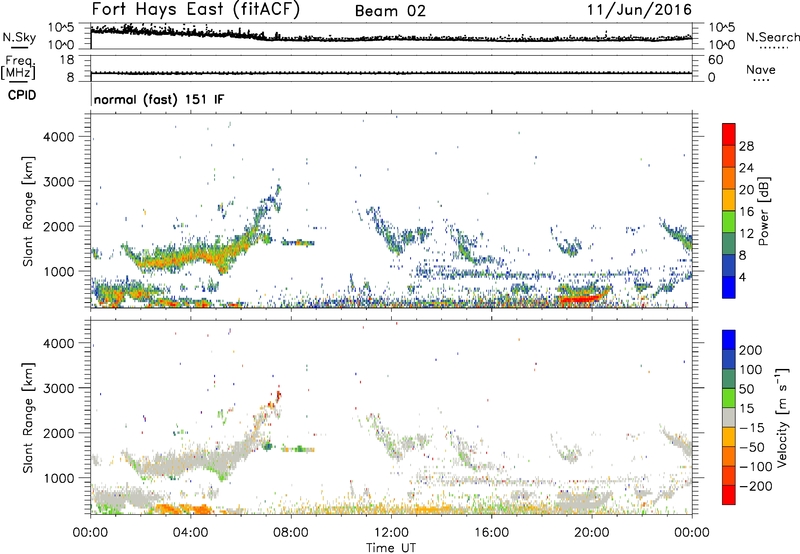The image size is (800, 554).
Task: Click the '200' label on Velocity colorbar
Action: point(751,350)
